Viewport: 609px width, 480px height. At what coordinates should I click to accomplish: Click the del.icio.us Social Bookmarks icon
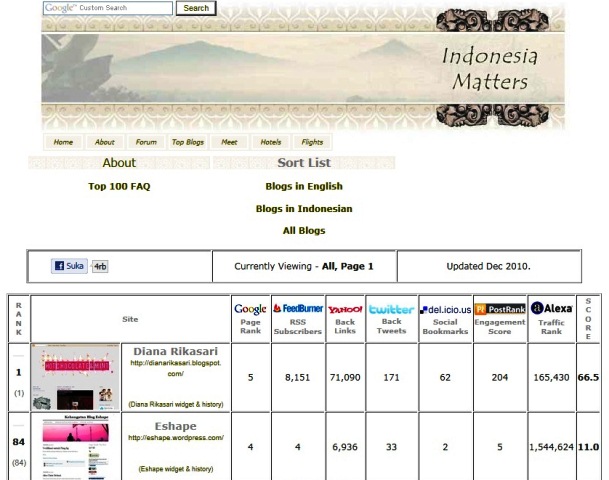(445, 309)
